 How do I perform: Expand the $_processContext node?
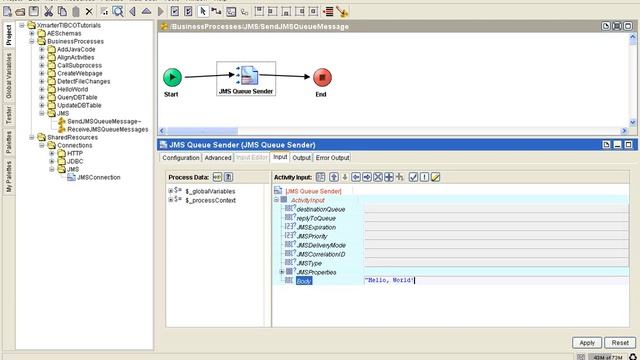170,200
